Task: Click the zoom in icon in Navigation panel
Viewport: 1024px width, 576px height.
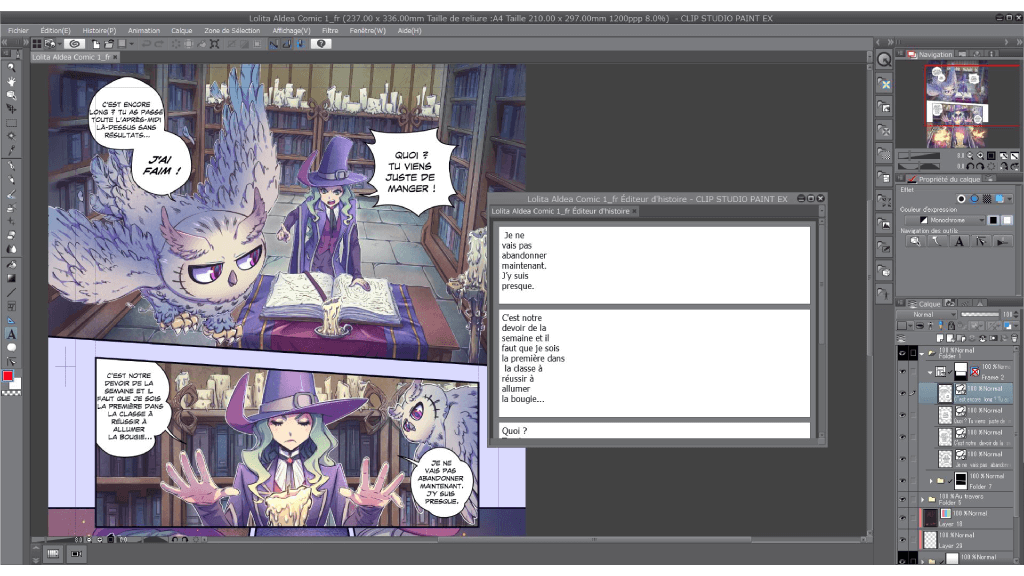Action: point(980,156)
